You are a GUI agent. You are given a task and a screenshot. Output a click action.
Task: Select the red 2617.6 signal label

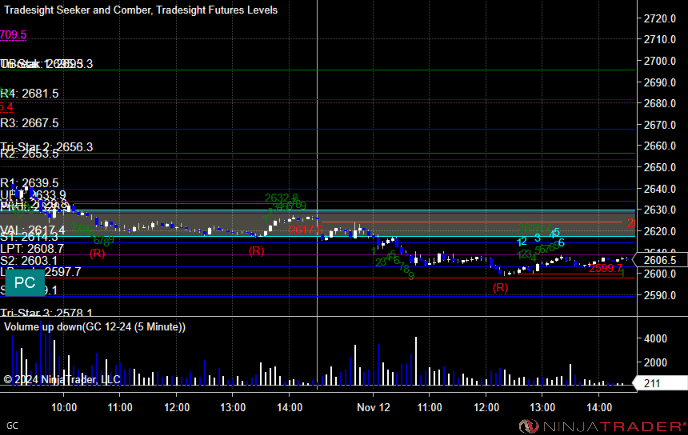tap(306, 230)
